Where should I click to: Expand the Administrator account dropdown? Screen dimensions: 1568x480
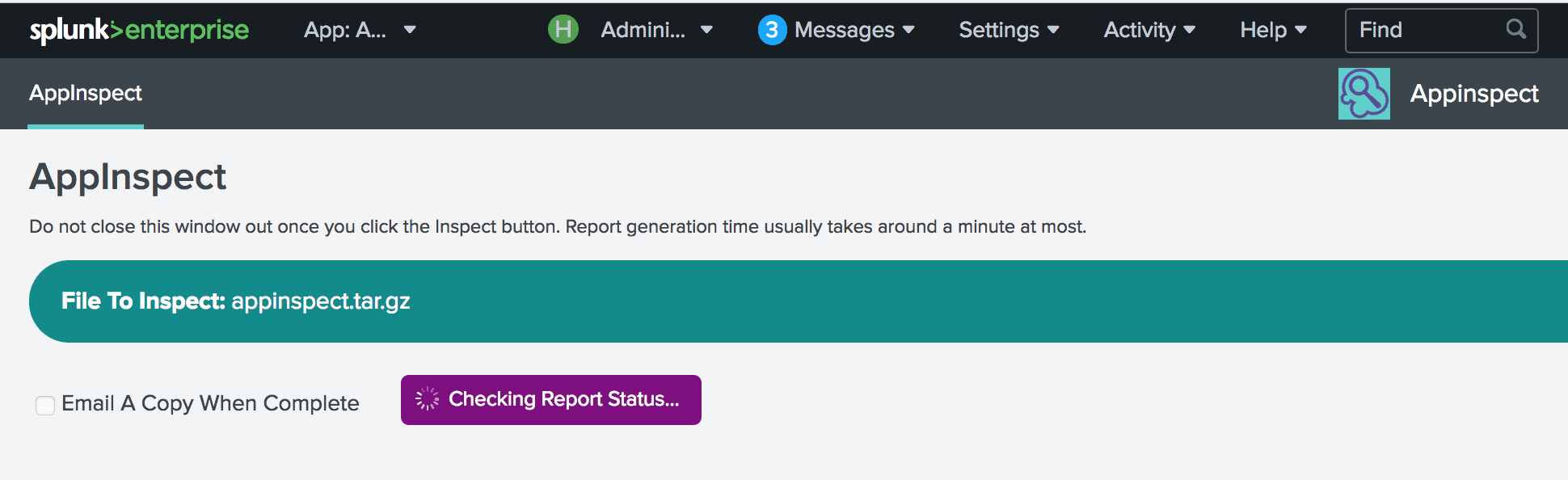coord(656,30)
